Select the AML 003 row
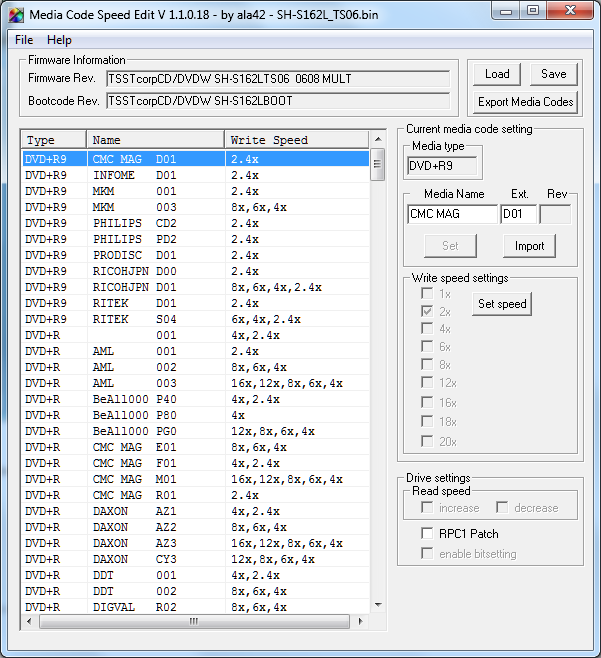601x658 pixels. point(196,383)
